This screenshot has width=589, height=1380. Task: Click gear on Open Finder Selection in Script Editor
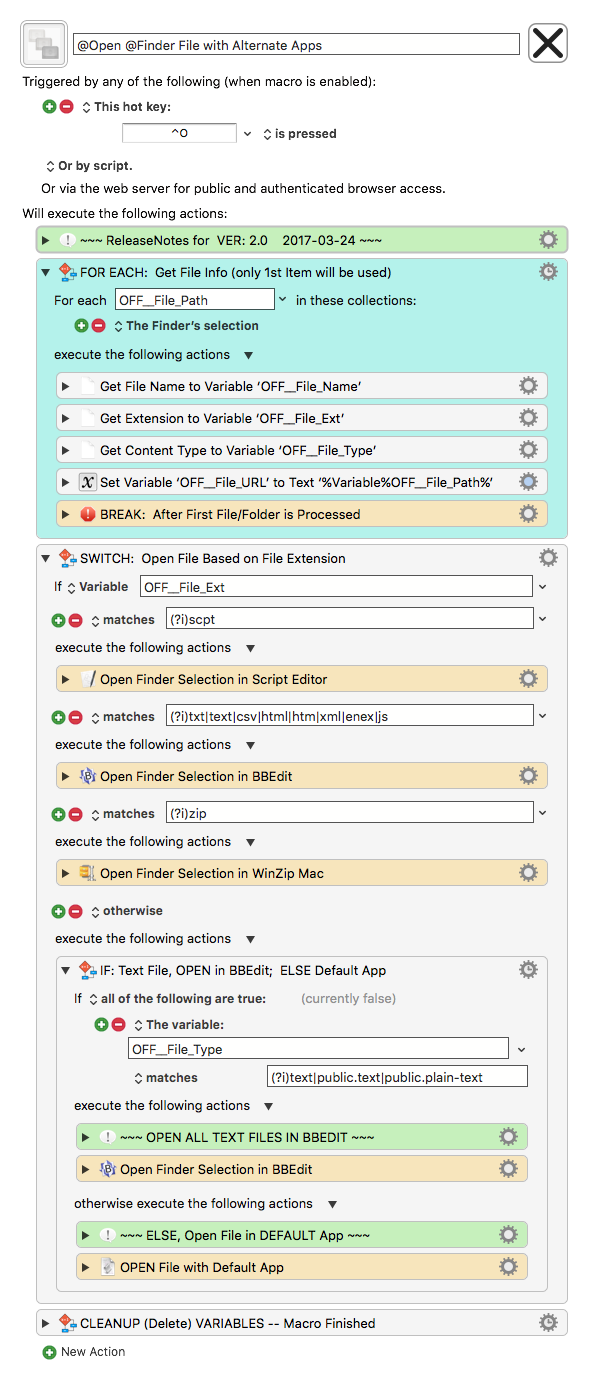528,679
